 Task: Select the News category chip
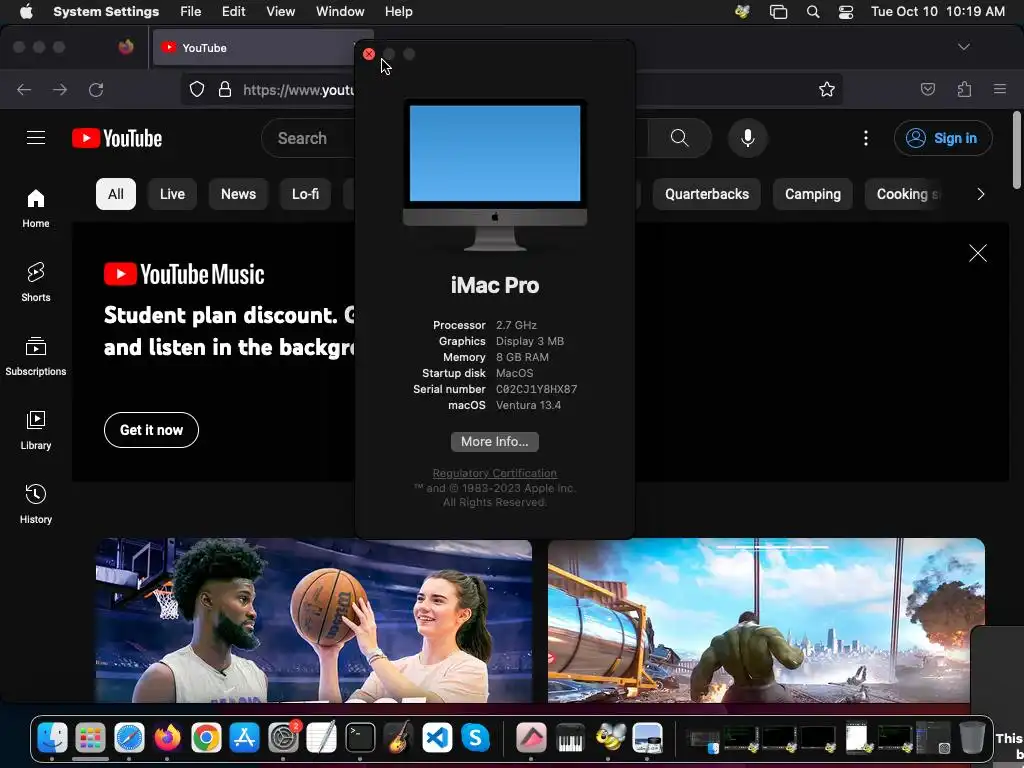[x=238, y=194]
